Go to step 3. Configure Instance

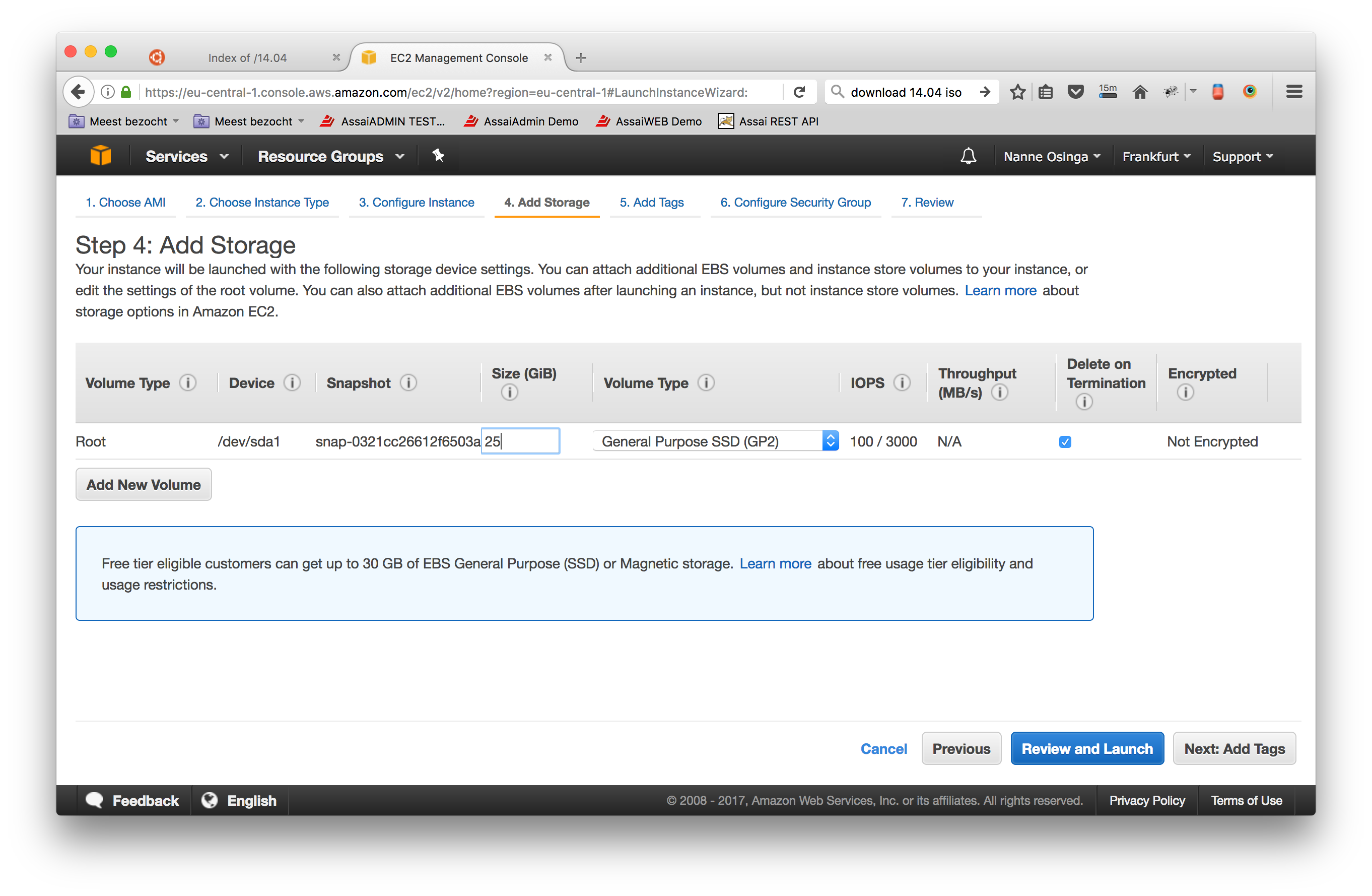[x=417, y=203]
